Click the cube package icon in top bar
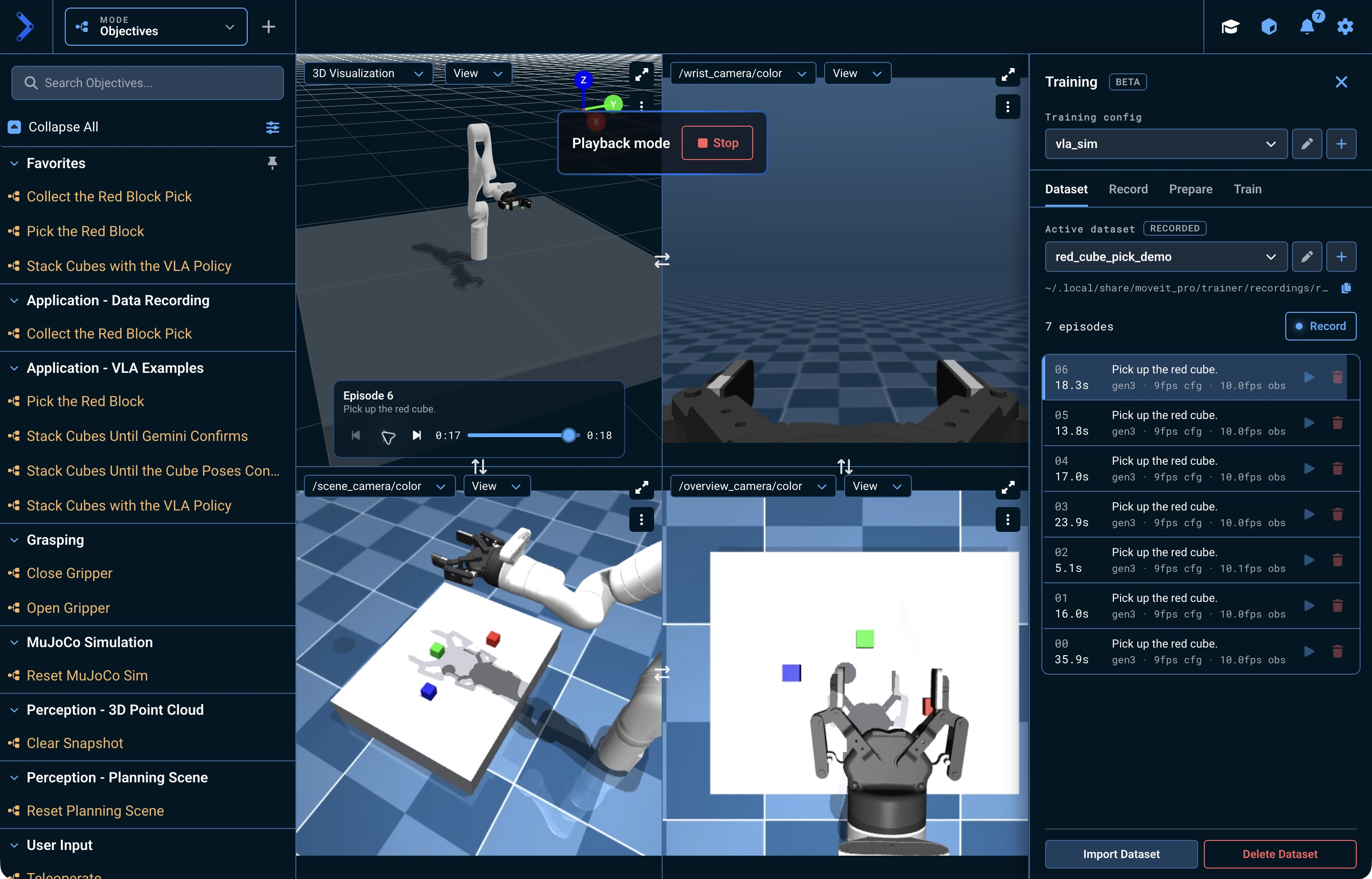 pos(1269,27)
